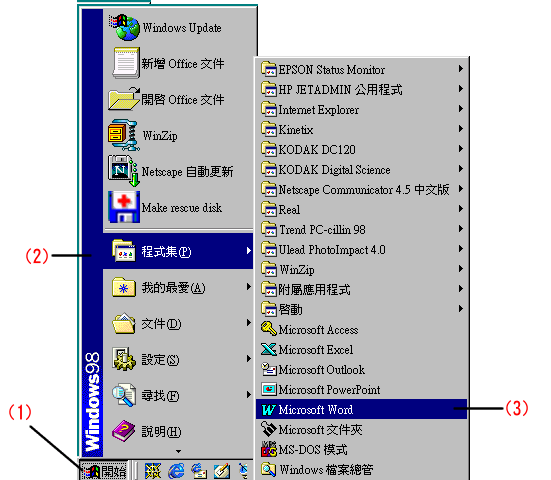Expand the 我的最愛 submenu arrow
The image size is (551, 480).
248,287
